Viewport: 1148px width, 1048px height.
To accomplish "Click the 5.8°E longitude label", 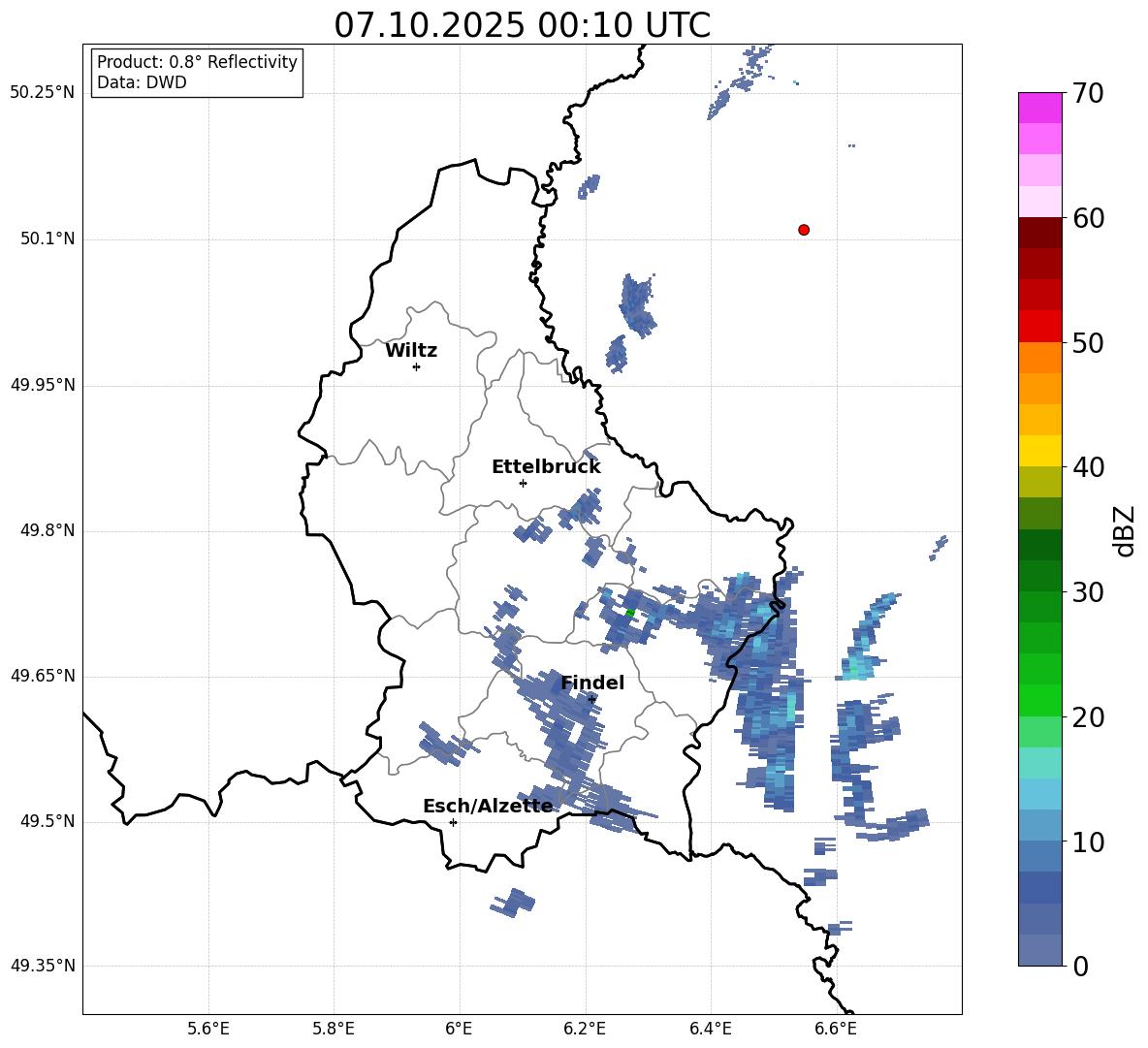I will pos(334,1029).
